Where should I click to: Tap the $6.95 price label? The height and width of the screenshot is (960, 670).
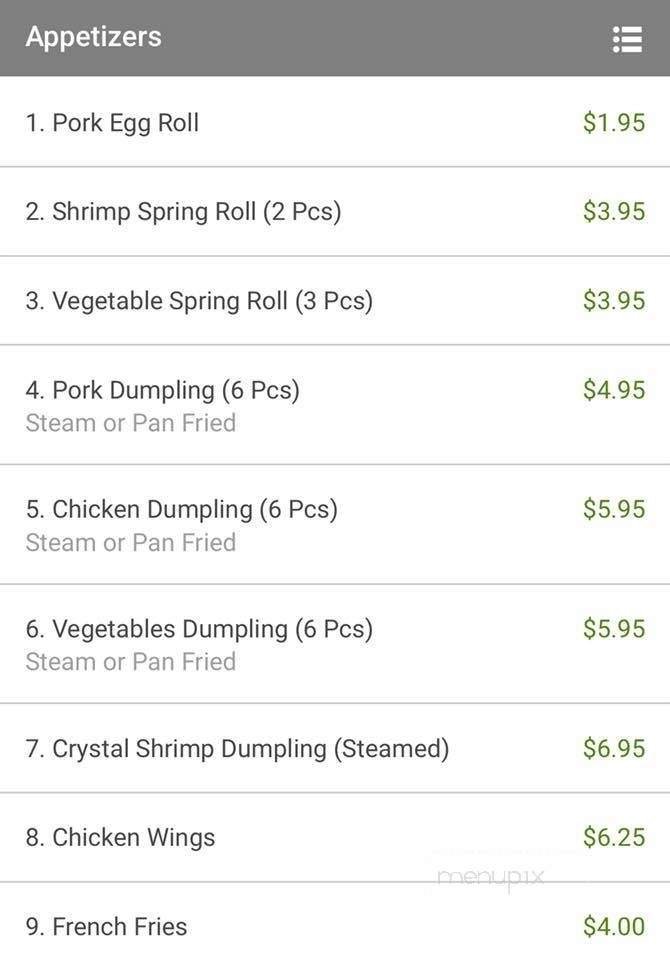[614, 748]
